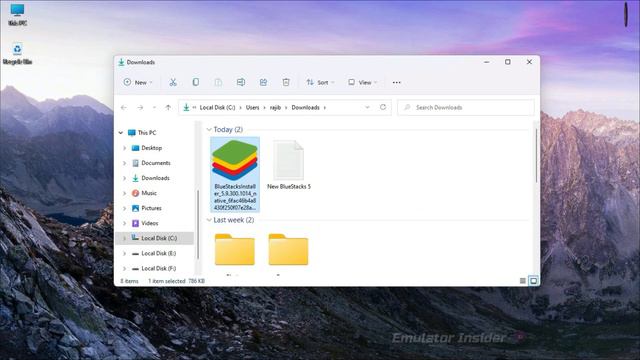Collapse the Today group
Image resolution: width=640 pixels, height=360 pixels.
[209, 129]
